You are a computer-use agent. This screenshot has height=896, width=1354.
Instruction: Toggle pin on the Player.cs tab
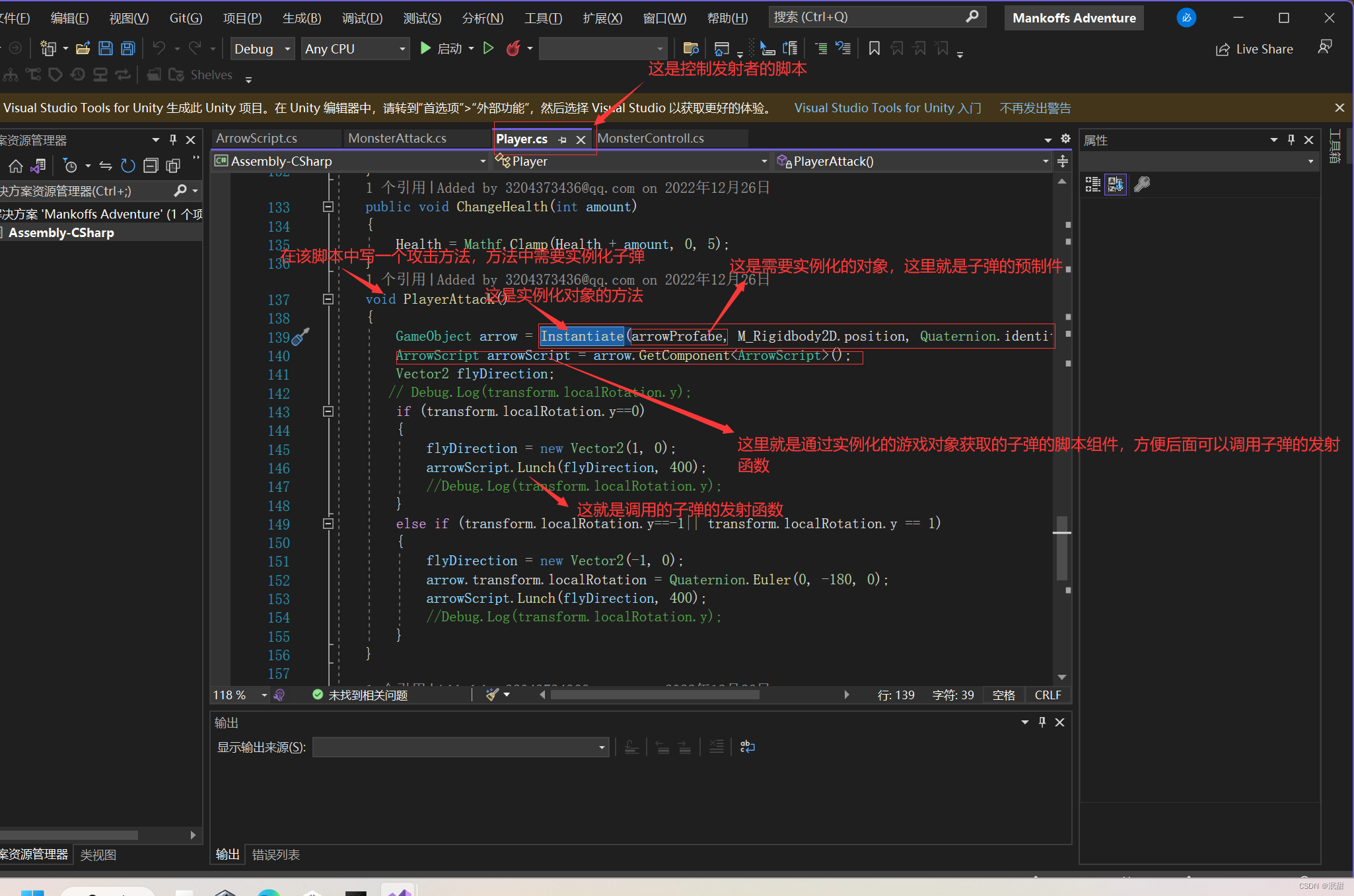(562, 139)
